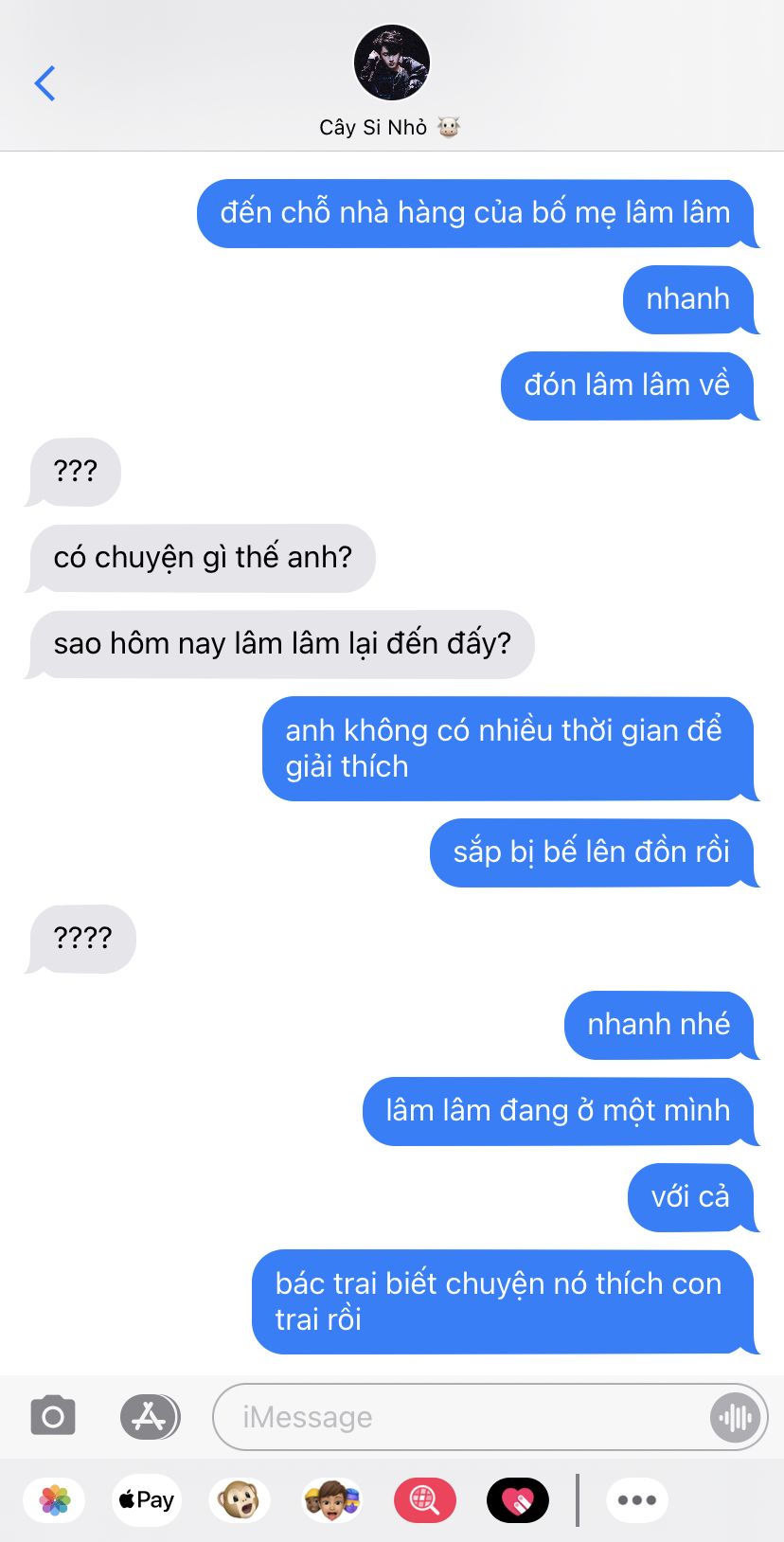Open the Photos app icon in the app strip
Image resolution: width=784 pixels, height=1542 pixels.
click(x=55, y=1500)
